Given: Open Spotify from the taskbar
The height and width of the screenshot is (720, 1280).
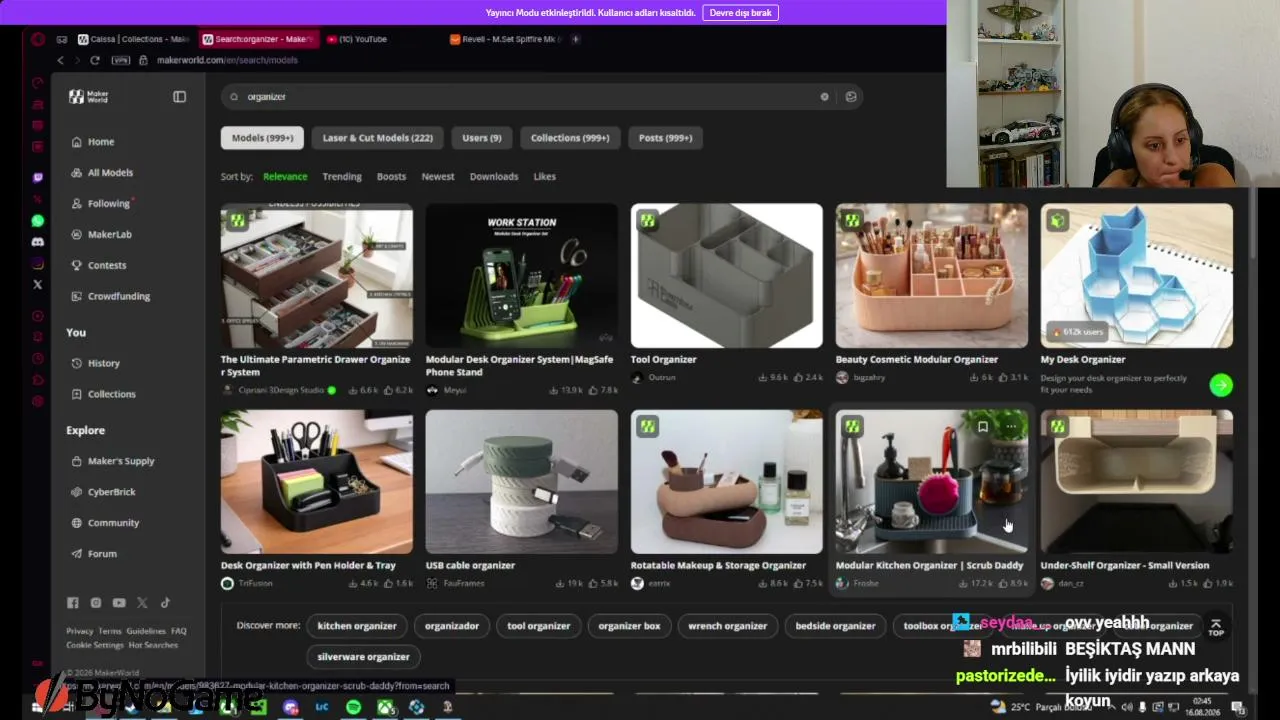Looking at the screenshot, I should 353,708.
